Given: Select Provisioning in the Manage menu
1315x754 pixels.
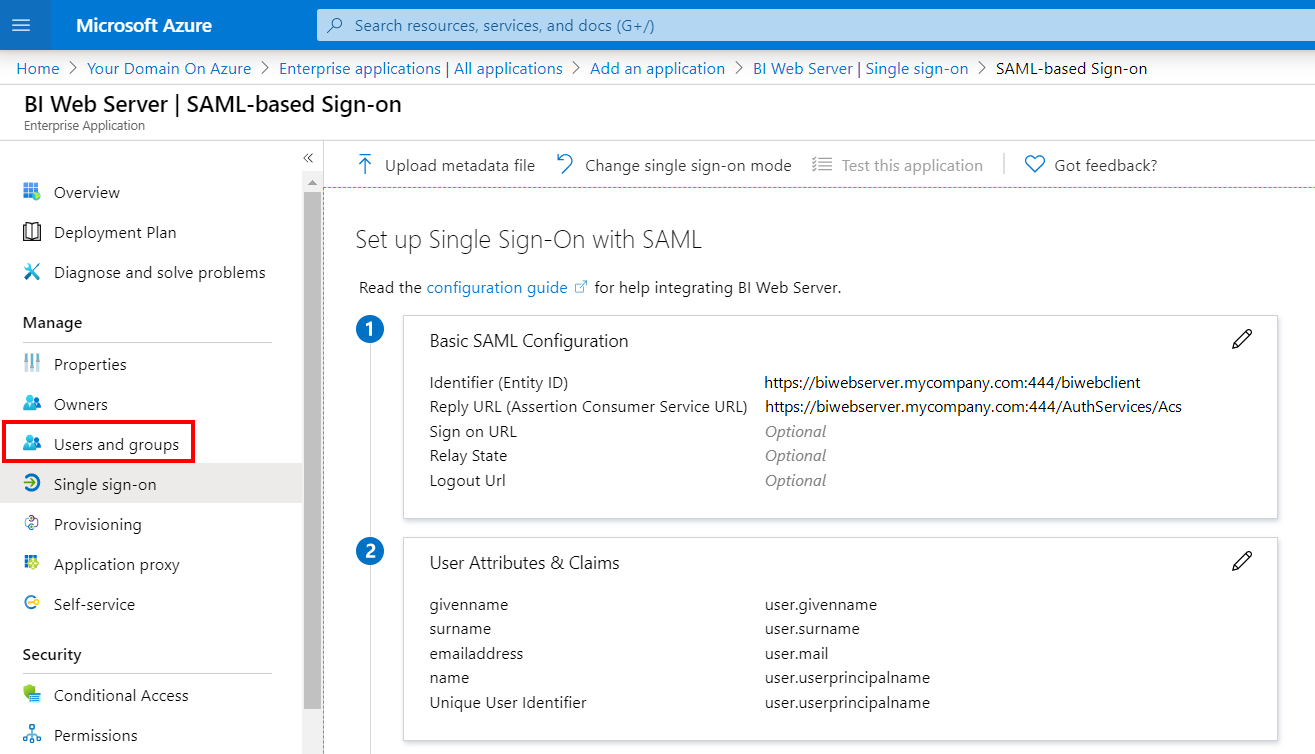Looking at the screenshot, I should (x=97, y=524).
